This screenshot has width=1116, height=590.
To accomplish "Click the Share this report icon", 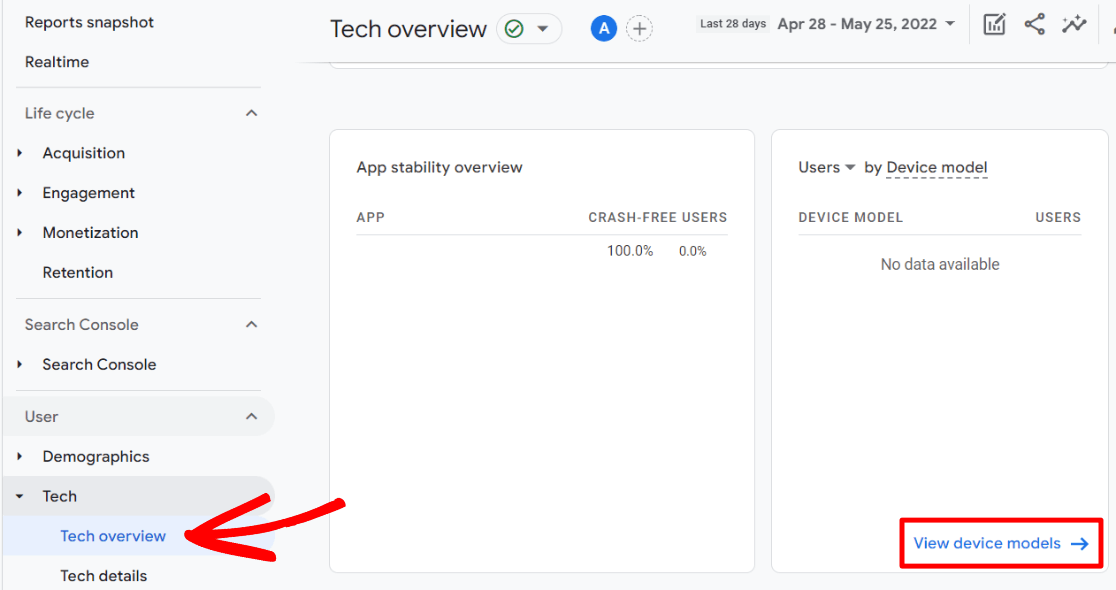I will pos(1034,23).
